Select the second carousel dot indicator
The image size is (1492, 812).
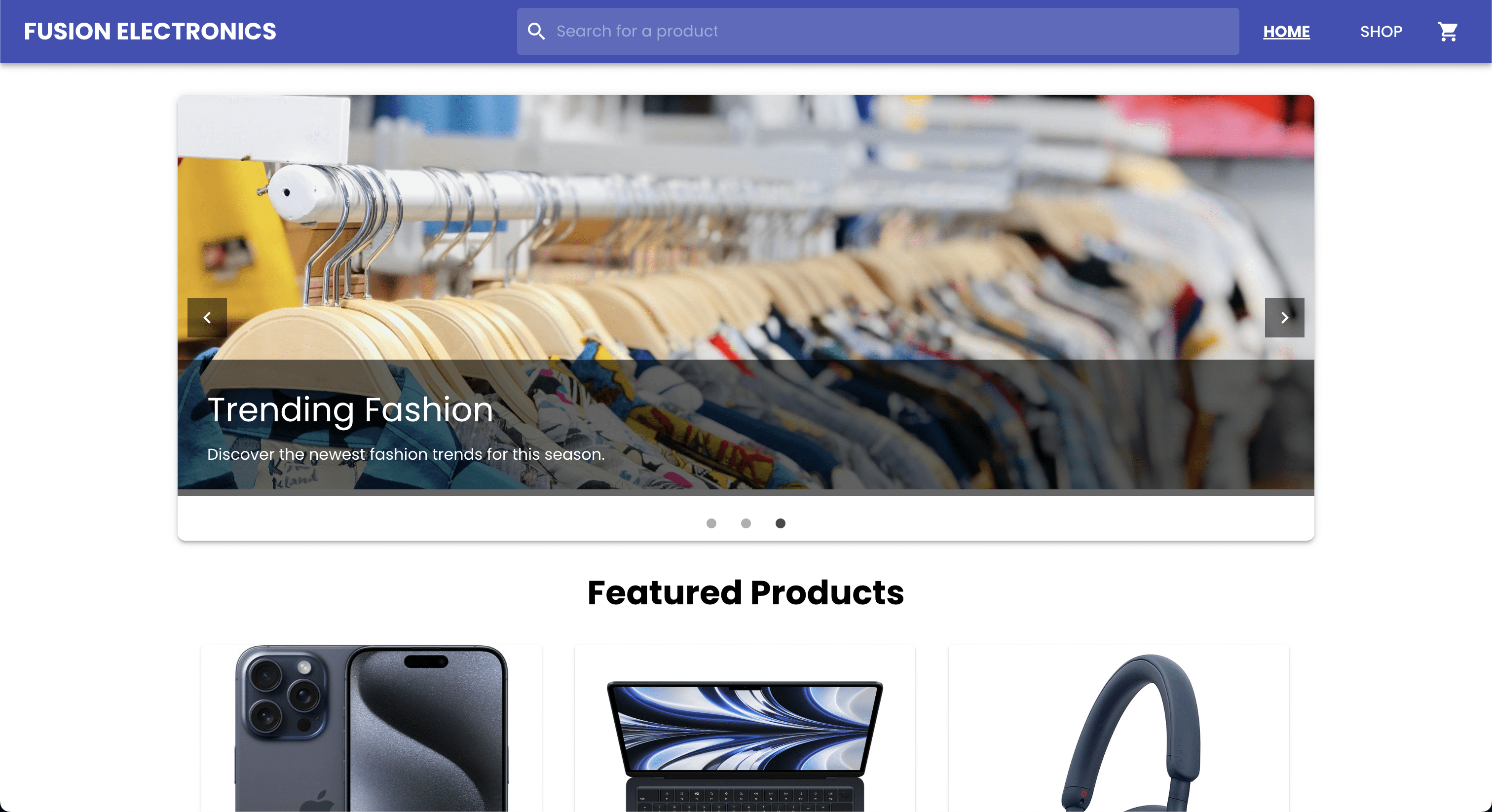(746, 523)
